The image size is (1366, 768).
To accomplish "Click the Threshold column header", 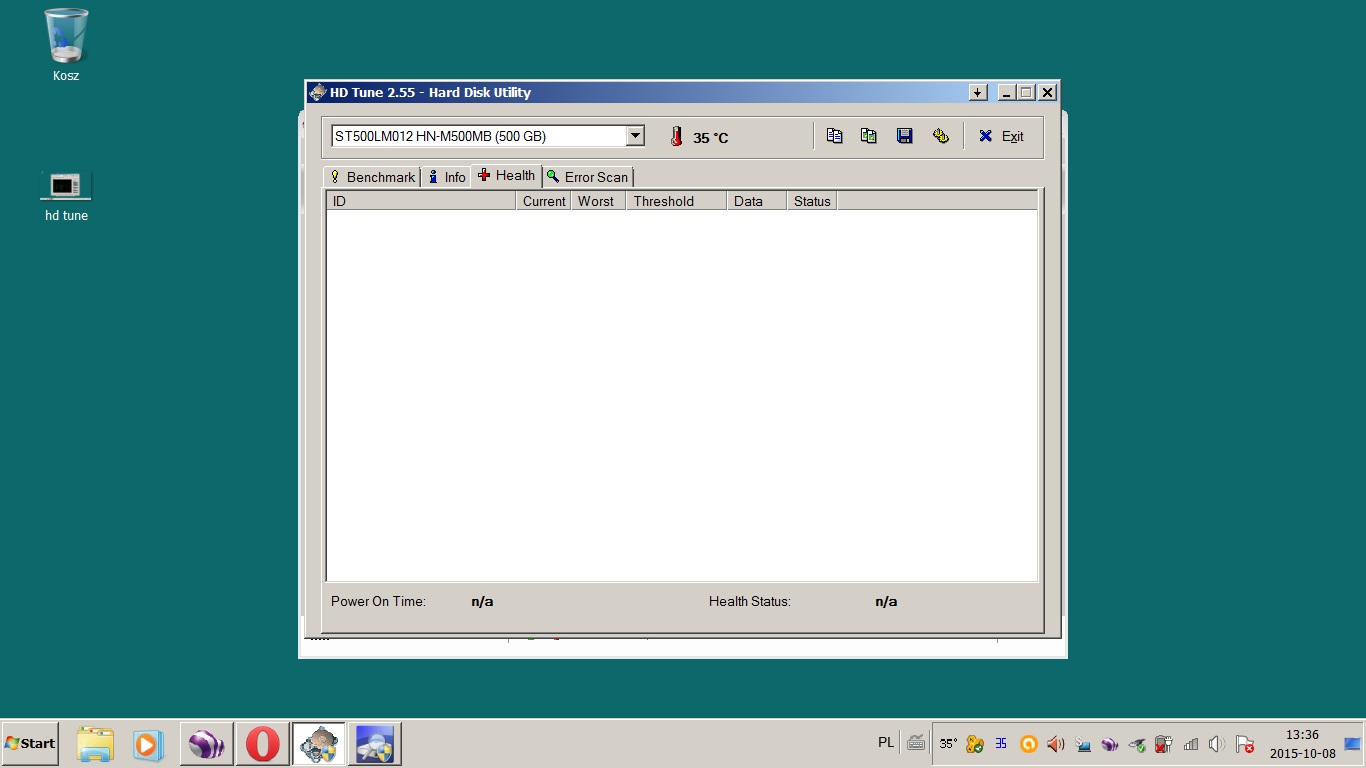I will [676, 201].
